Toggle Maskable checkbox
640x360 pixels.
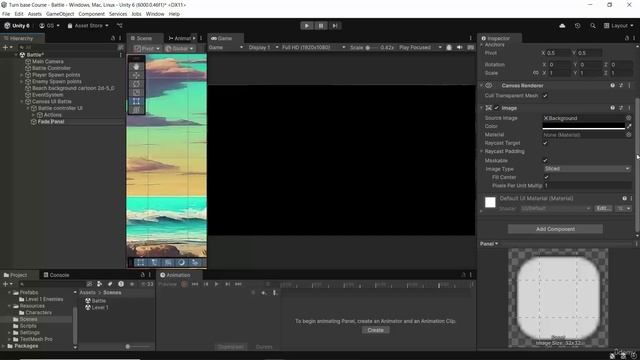pos(545,160)
